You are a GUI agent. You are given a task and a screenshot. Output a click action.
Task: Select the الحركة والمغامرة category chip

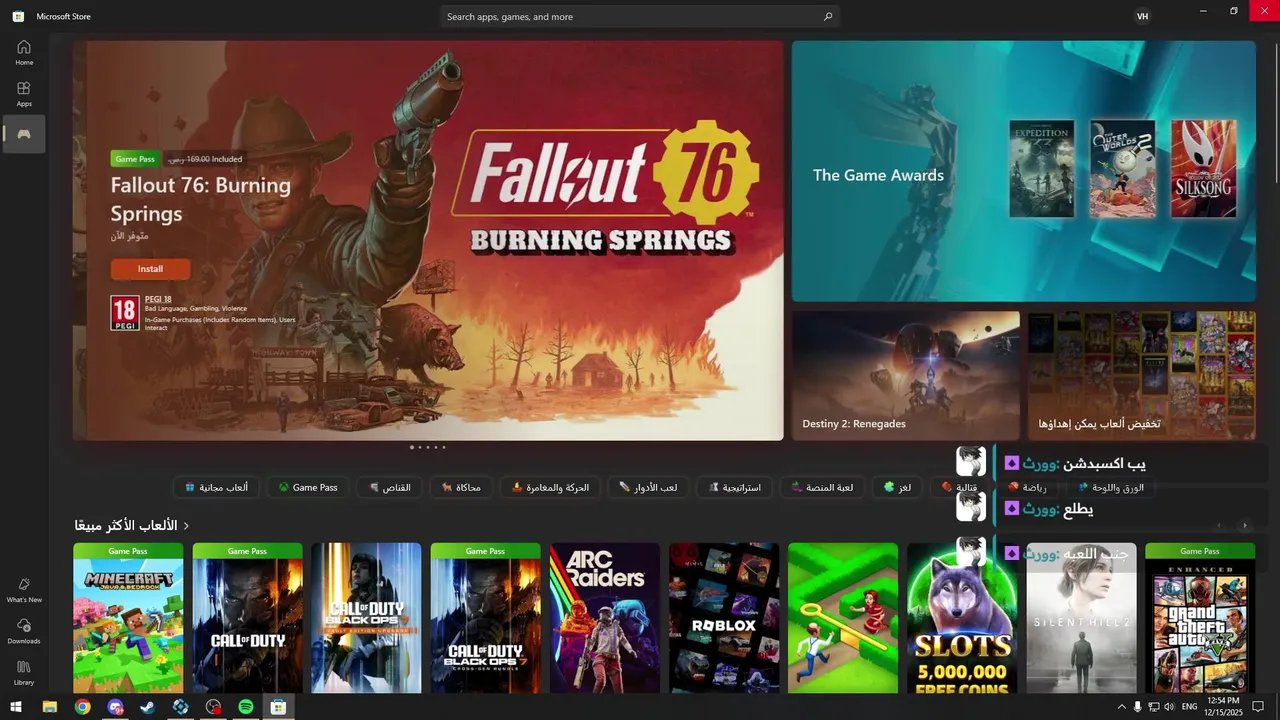[550, 488]
